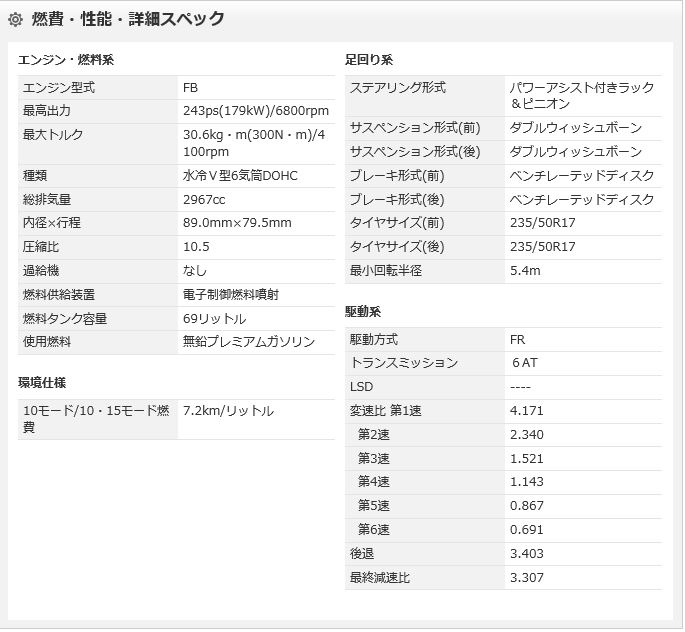
Task: Click the ステアリング形式 label
Action: (x=398, y=88)
